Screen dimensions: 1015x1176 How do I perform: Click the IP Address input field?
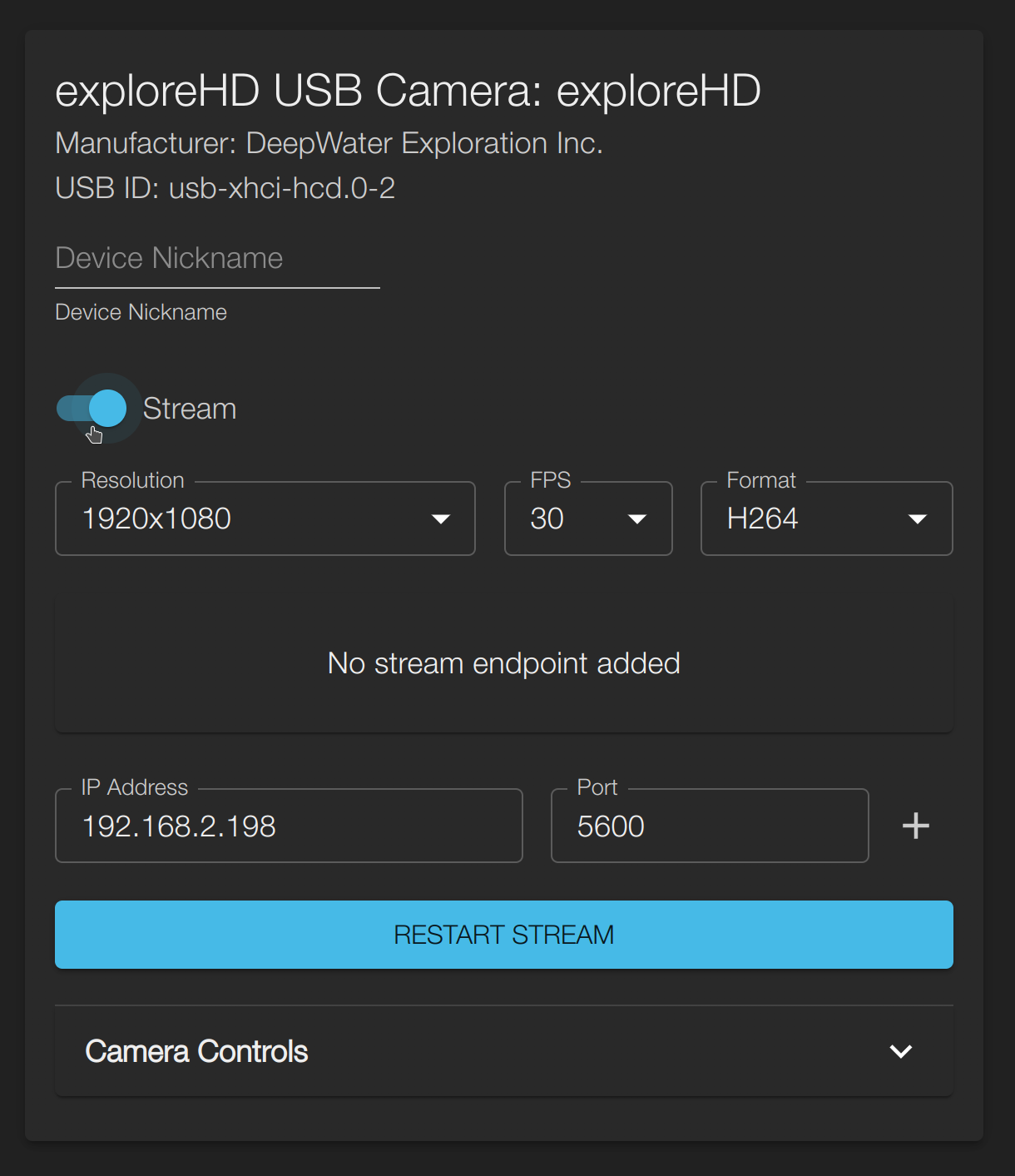click(x=289, y=826)
